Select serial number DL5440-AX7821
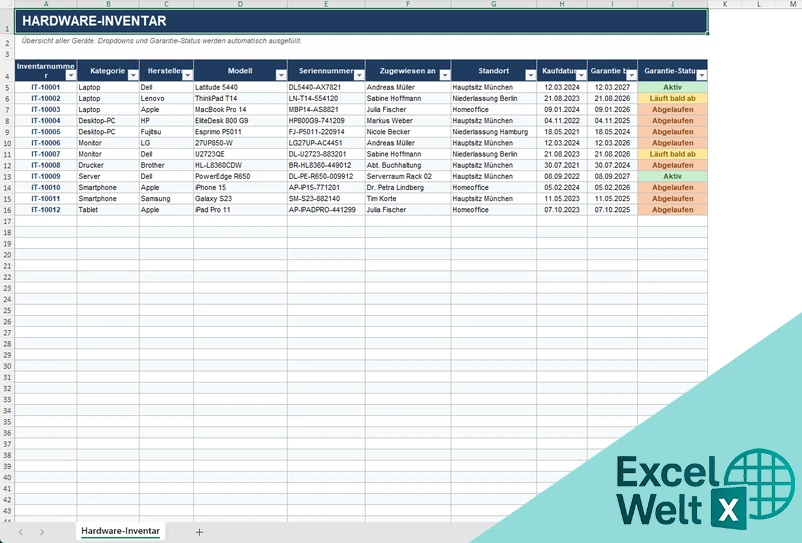802x543 pixels. pos(326,87)
